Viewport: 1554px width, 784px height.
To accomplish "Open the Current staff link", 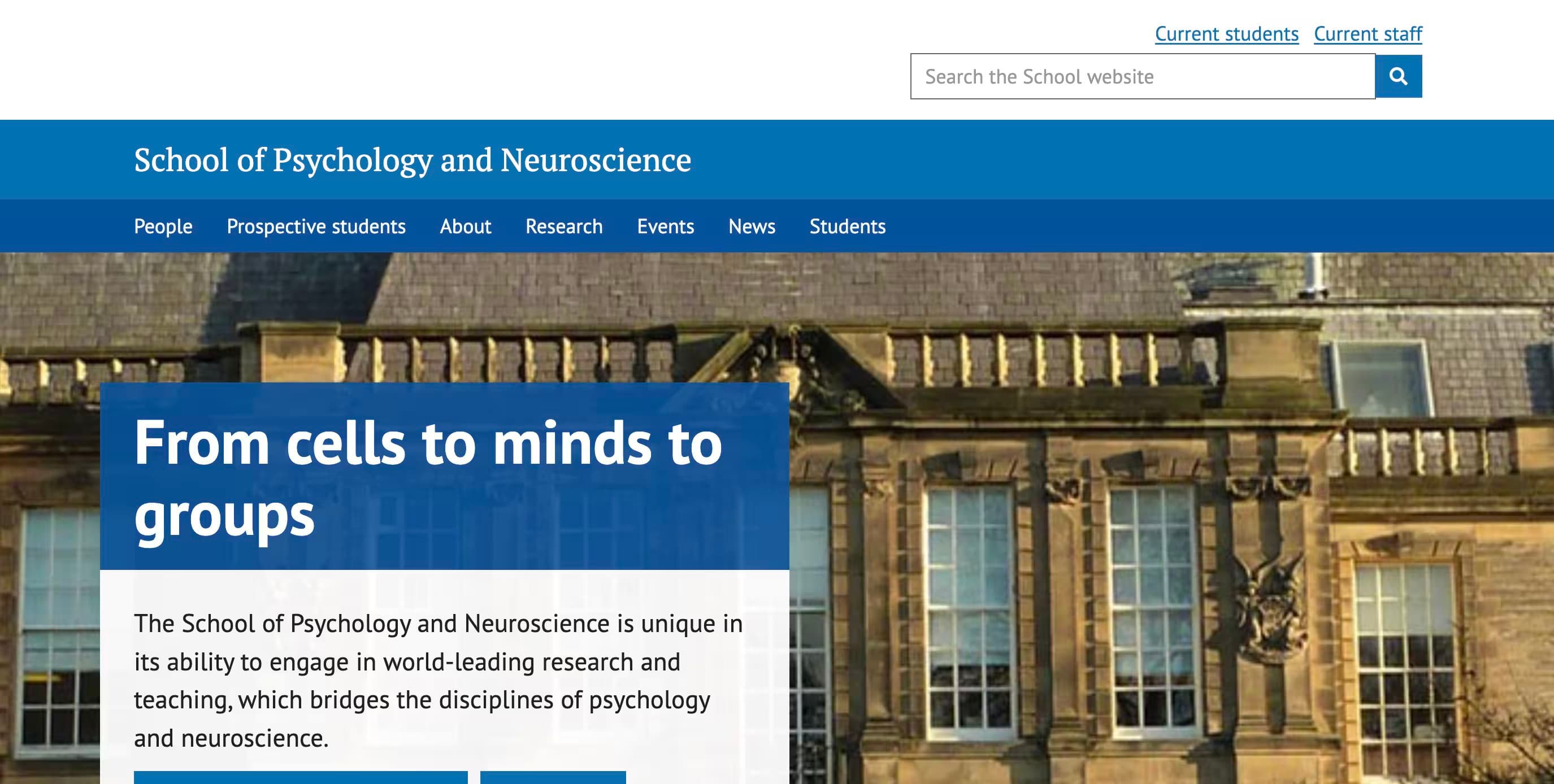I will pyautogui.click(x=1368, y=34).
